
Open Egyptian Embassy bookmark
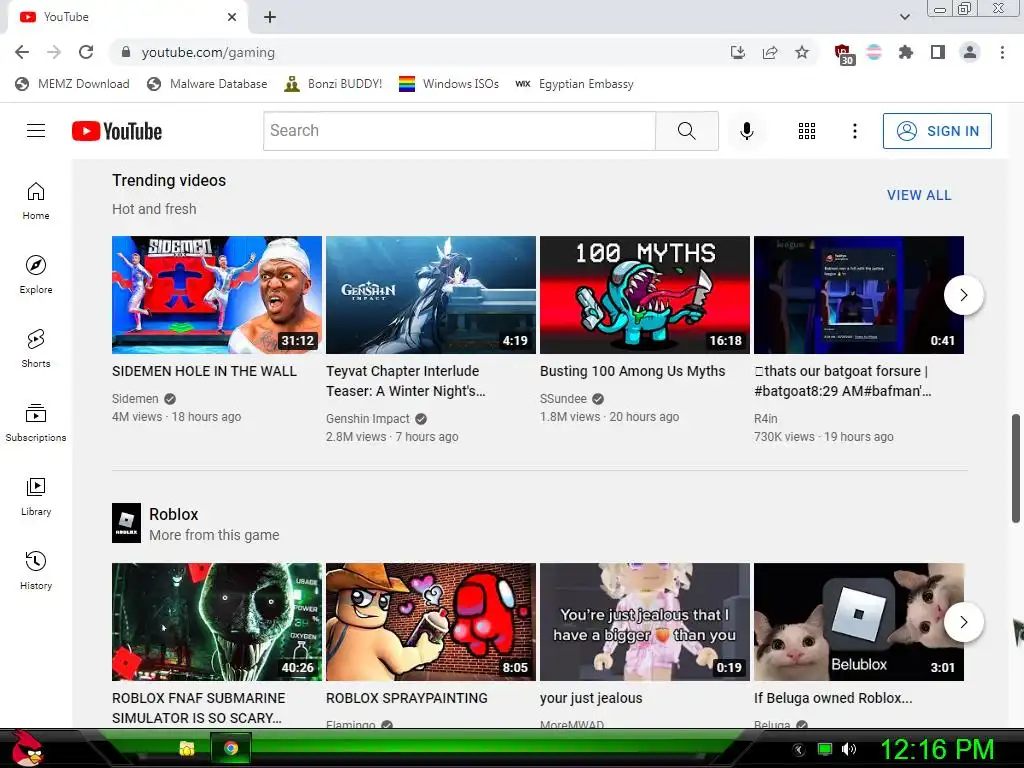coord(574,84)
